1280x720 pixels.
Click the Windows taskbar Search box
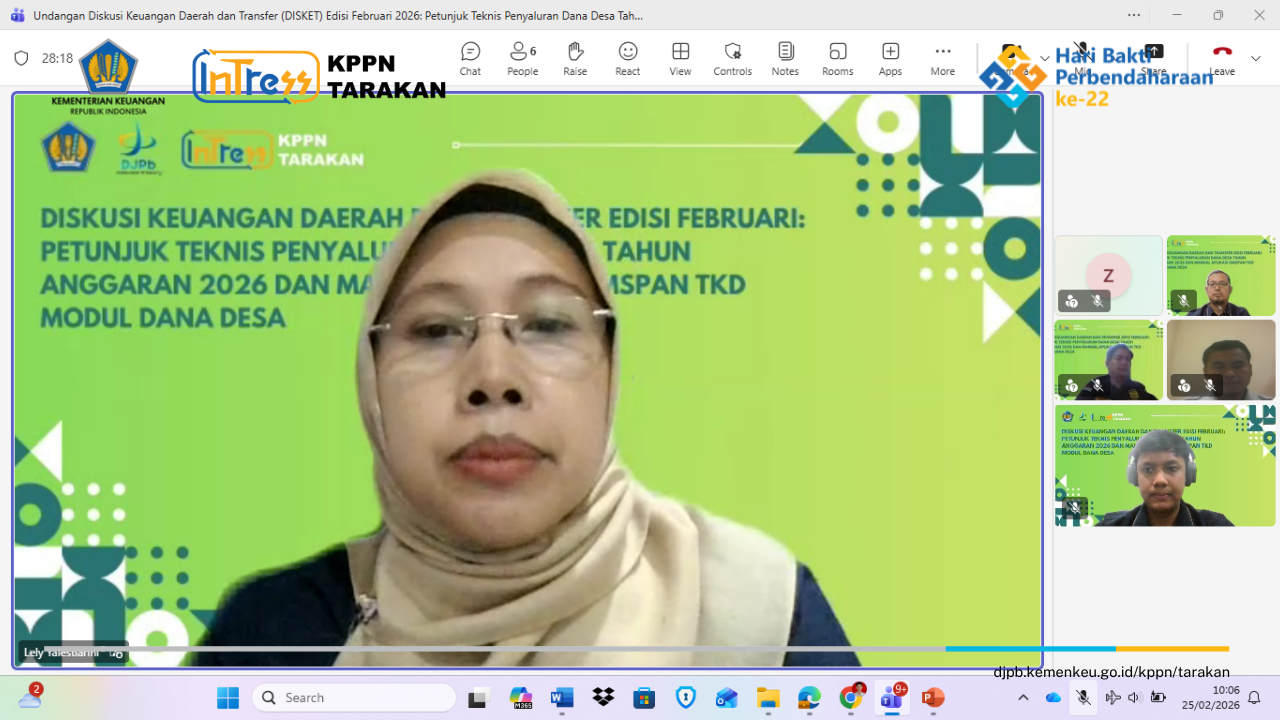pos(354,697)
